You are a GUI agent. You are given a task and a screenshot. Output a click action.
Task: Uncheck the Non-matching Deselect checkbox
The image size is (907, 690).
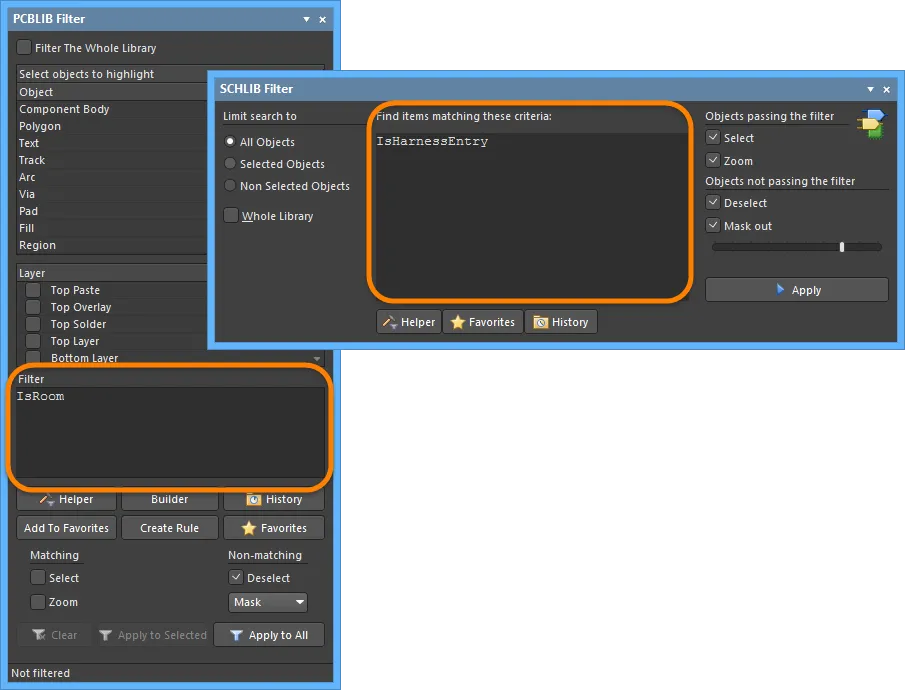click(236, 577)
